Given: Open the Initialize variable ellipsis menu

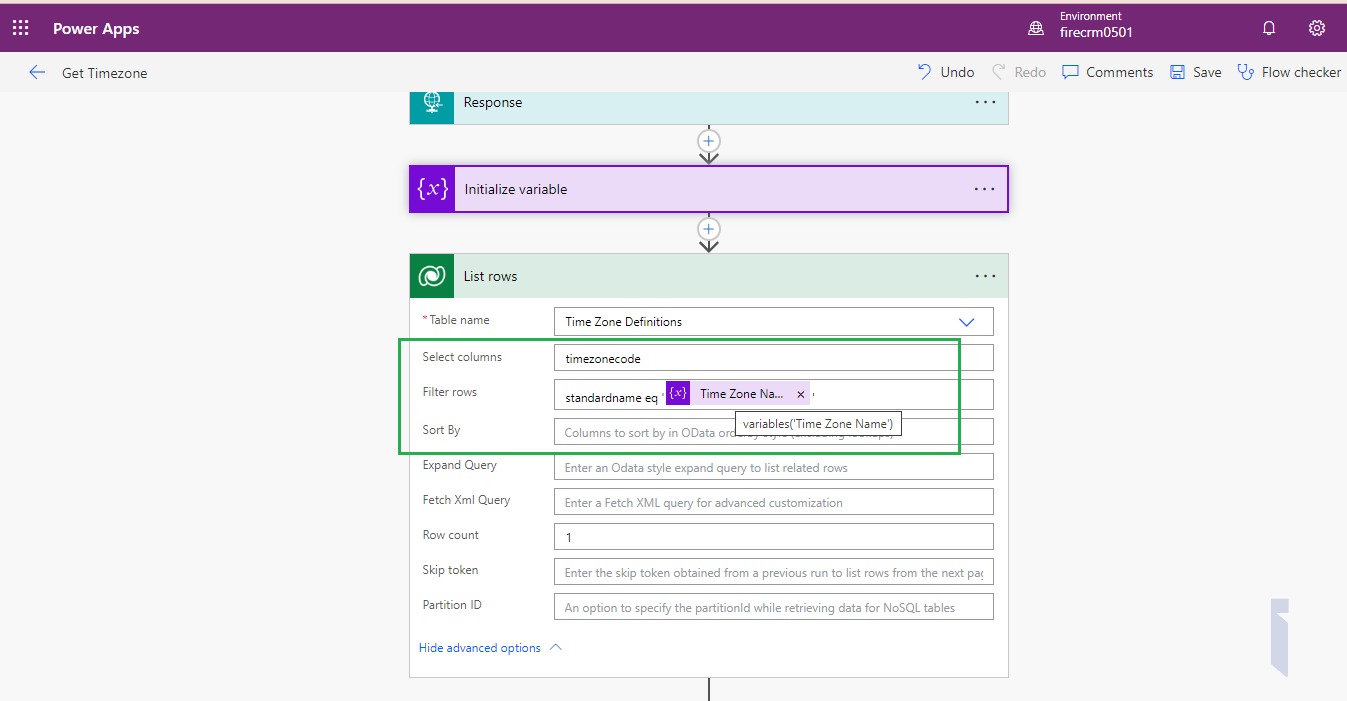Looking at the screenshot, I should pos(985,188).
